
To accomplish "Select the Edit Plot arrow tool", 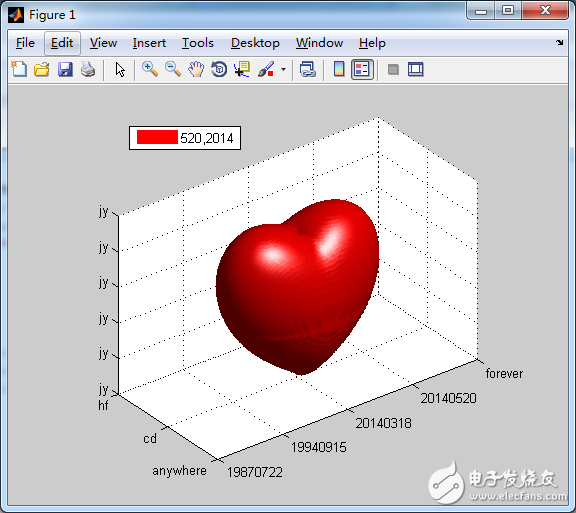I will [120, 69].
